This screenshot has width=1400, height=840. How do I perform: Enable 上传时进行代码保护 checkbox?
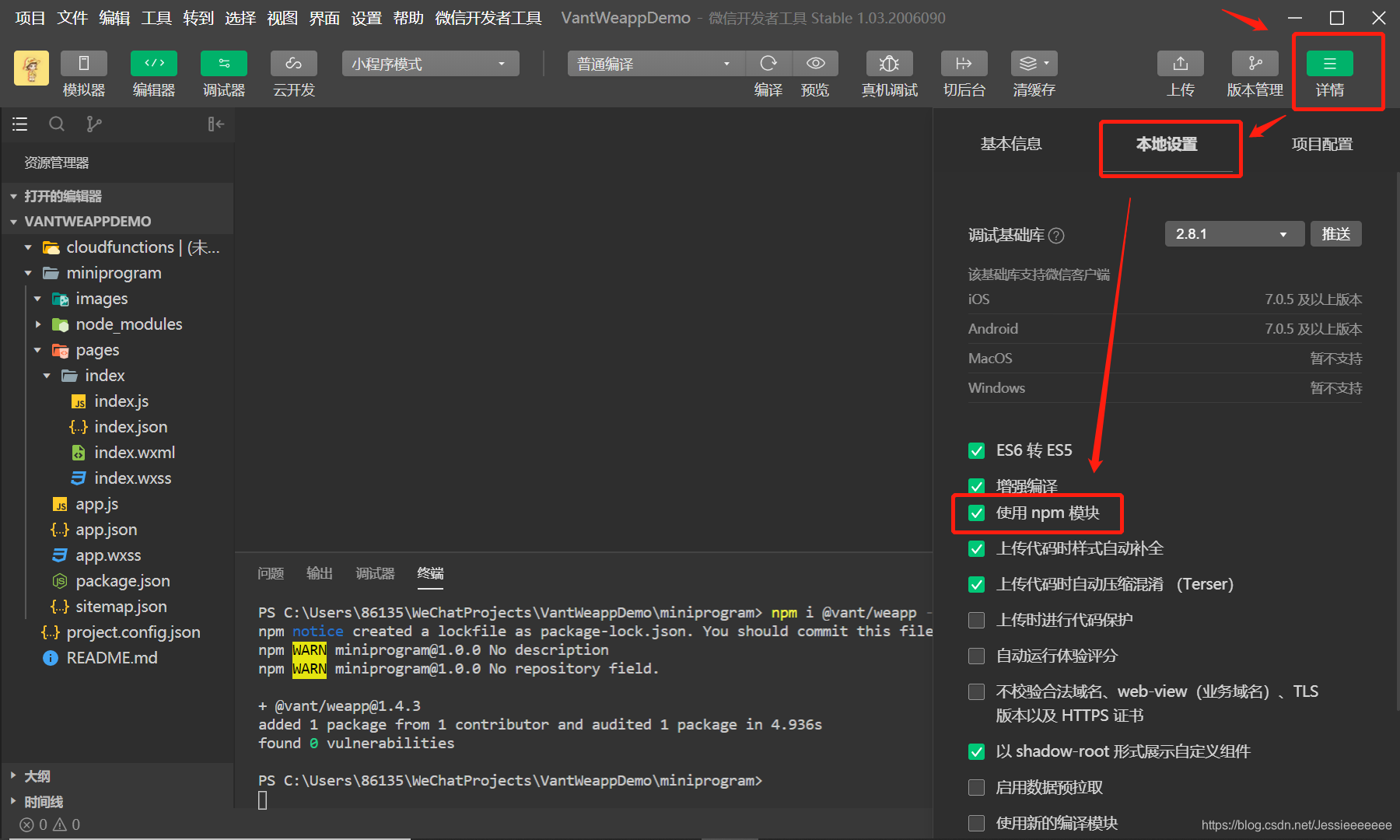(x=977, y=620)
